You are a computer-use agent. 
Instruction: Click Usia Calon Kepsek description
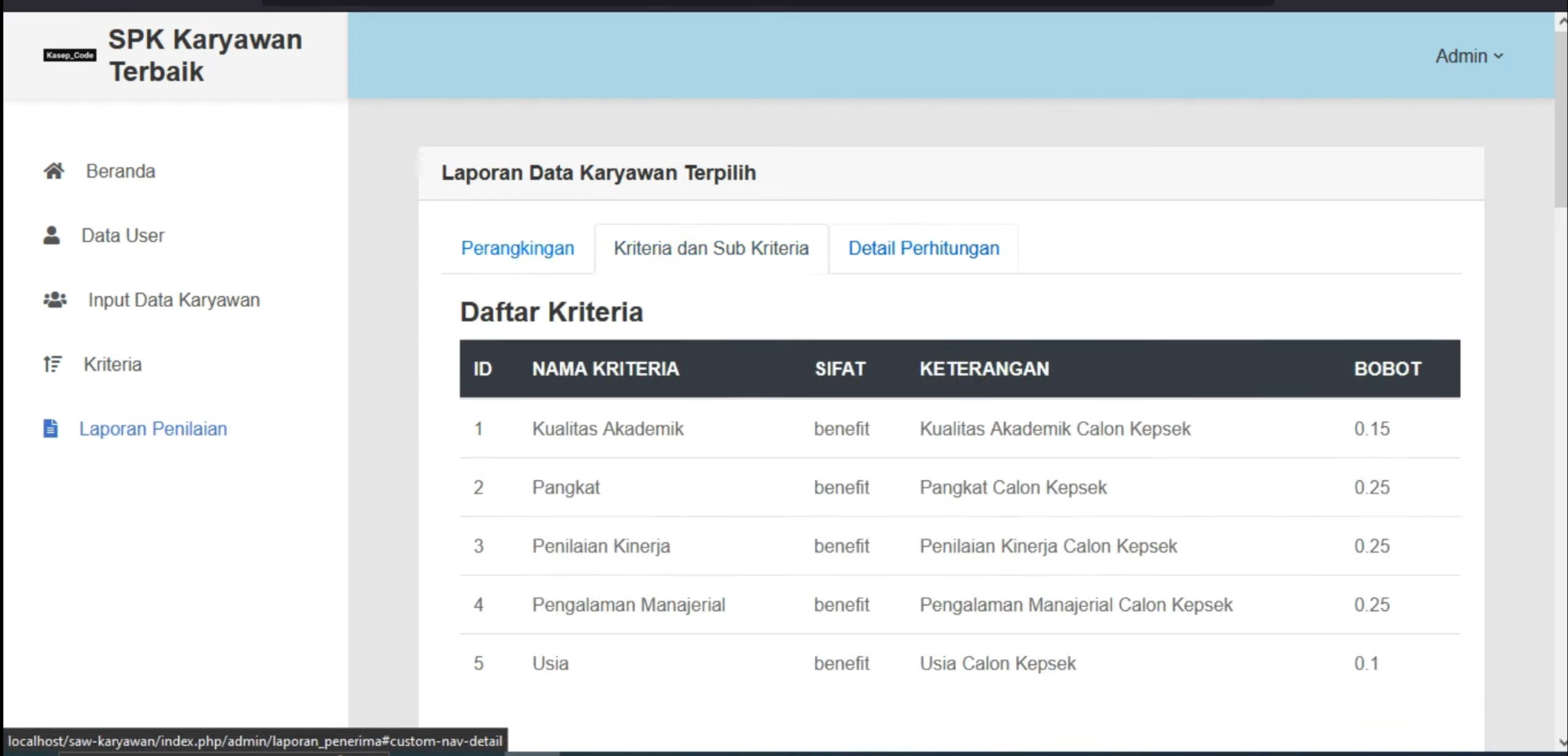[x=998, y=663]
